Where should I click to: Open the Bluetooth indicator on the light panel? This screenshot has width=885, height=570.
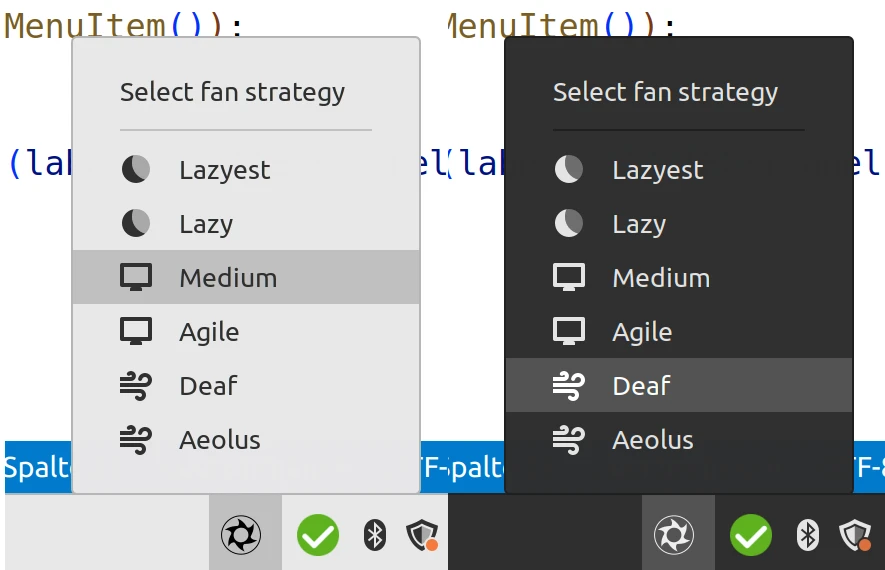[375, 534]
